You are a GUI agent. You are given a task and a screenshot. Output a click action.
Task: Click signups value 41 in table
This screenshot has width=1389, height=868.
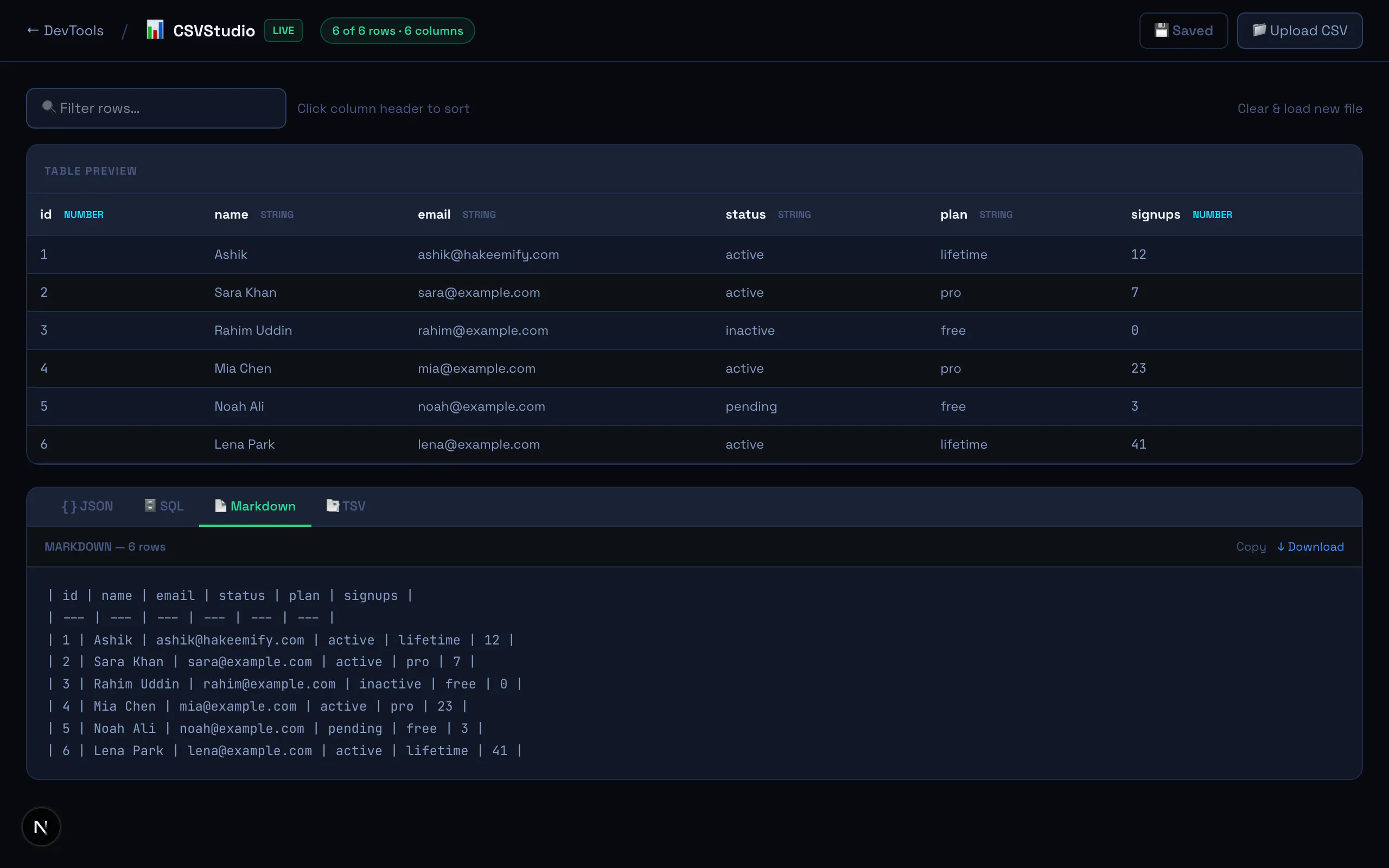coord(1138,444)
